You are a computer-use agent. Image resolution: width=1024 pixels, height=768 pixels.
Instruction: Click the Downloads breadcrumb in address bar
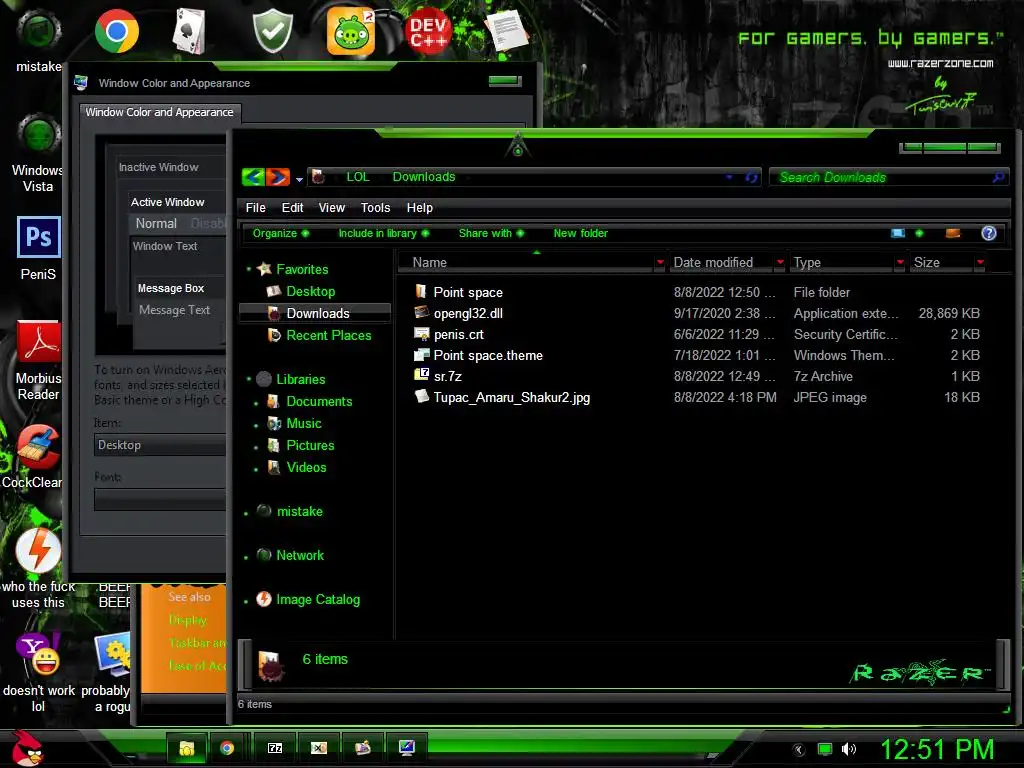[424, 177]
